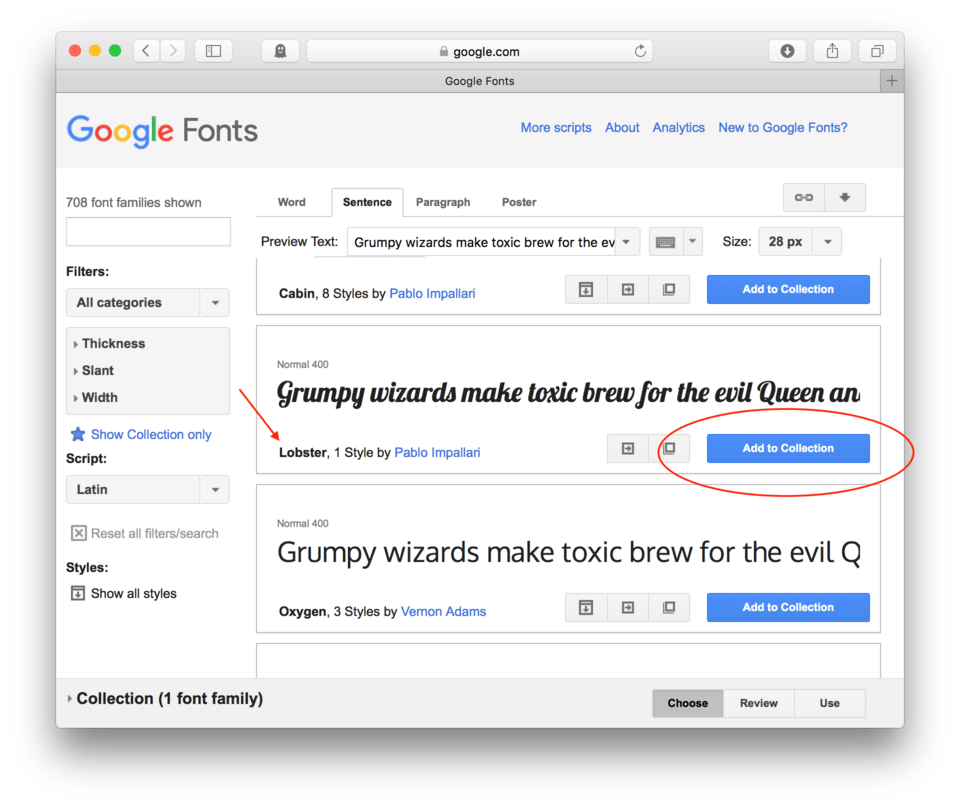960x808 pixels.
Task: Click the Safari address bar showing google.com
Action: tap(479, 51)
